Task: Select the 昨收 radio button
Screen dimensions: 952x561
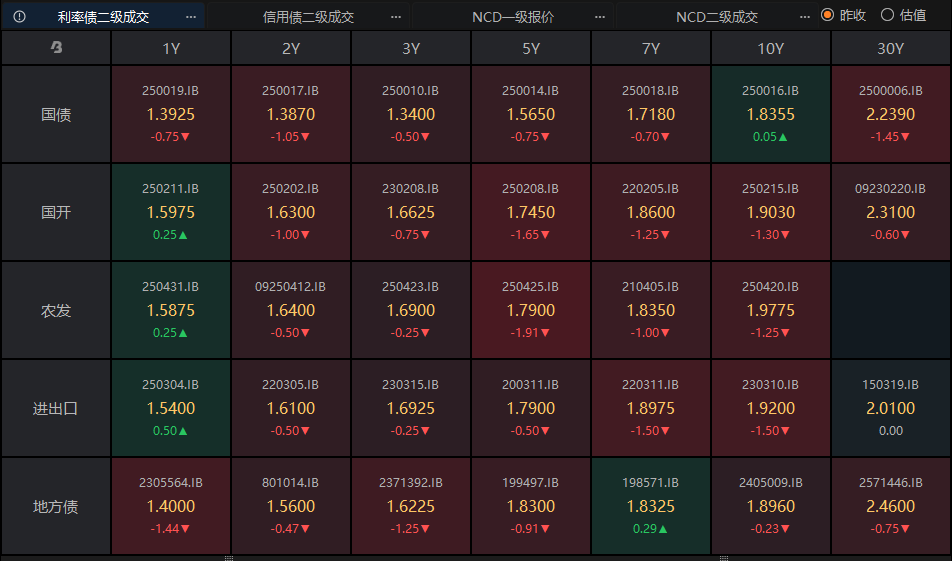Action: (x=827, y=15)
